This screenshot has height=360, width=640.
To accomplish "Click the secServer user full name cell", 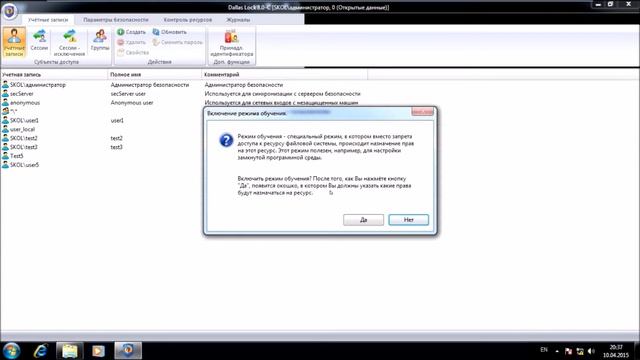I will [x=128, y=94].
